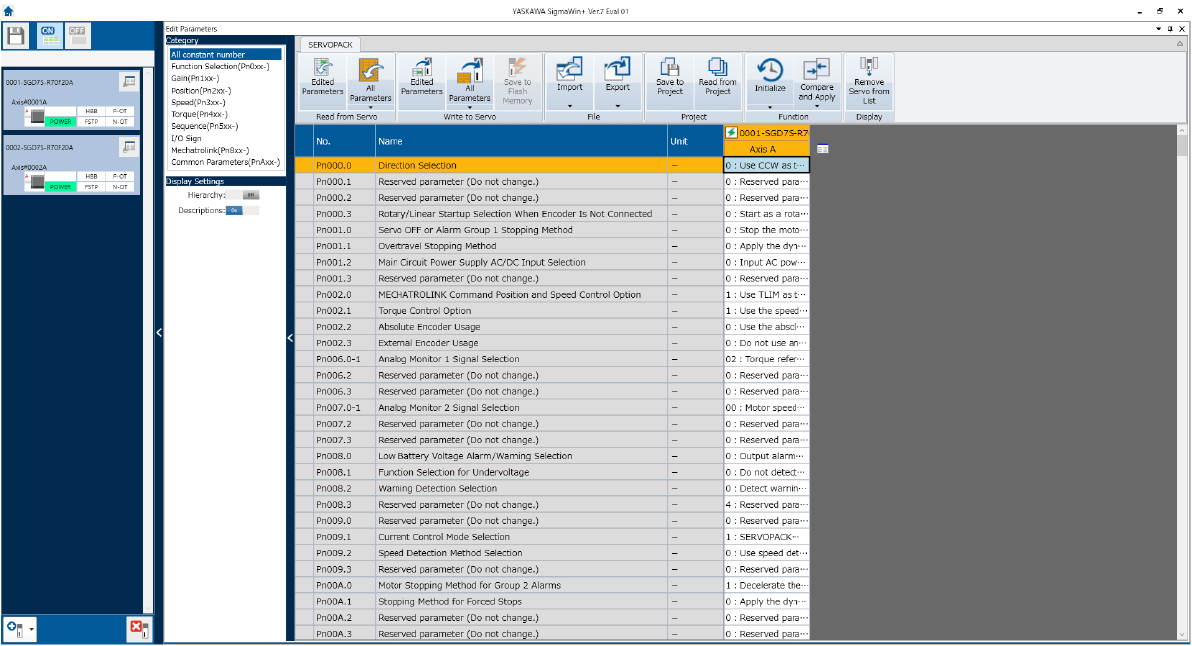
Task: Expand the Export dropdown arrow
Action: pyautogui.click(x=618, y=106)
